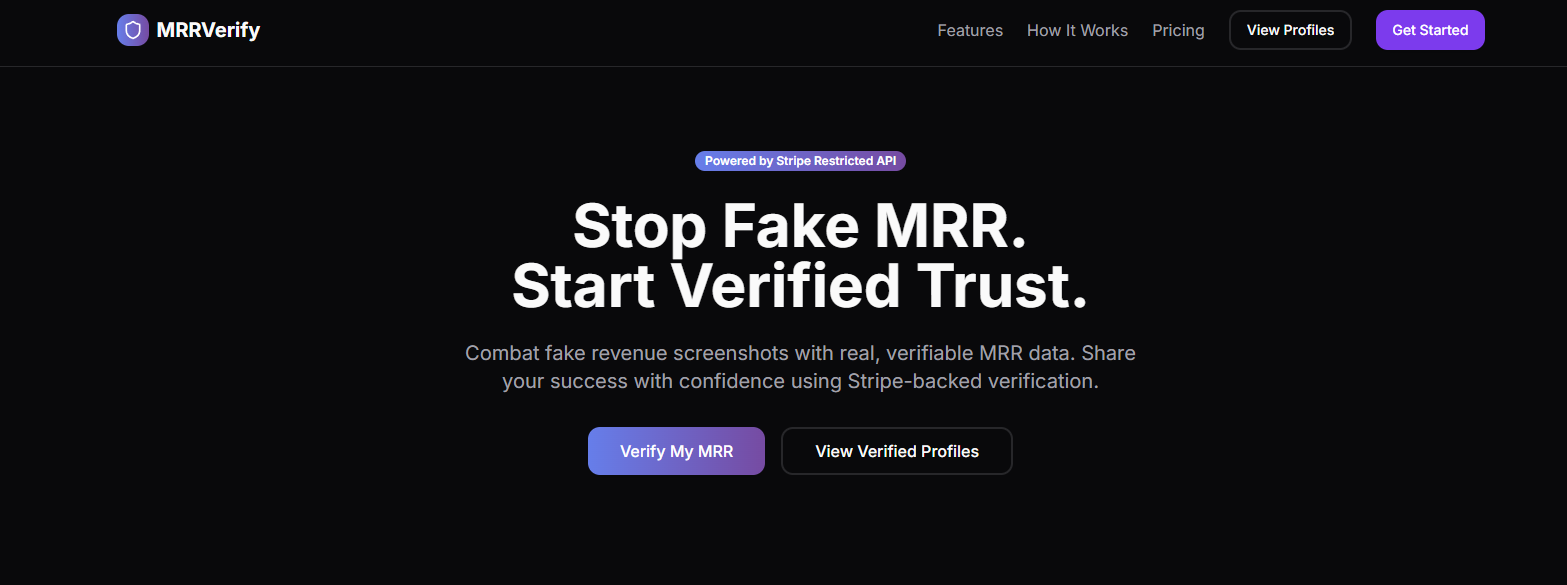Open the Features section from the navbar
This screenshot has width=1567, height=585.
(x=969, y=30)
